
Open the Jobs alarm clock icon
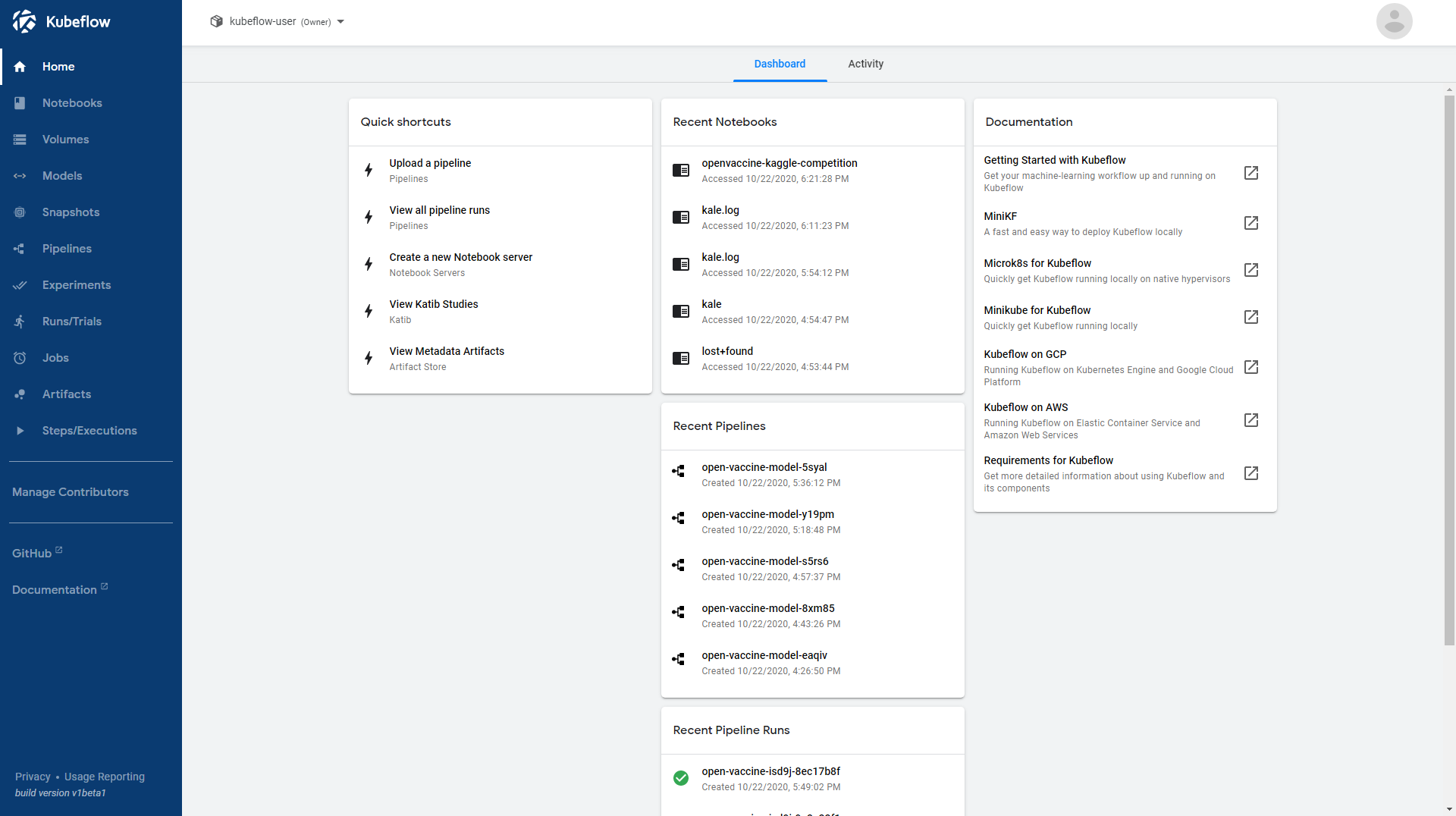pos(20,358)
